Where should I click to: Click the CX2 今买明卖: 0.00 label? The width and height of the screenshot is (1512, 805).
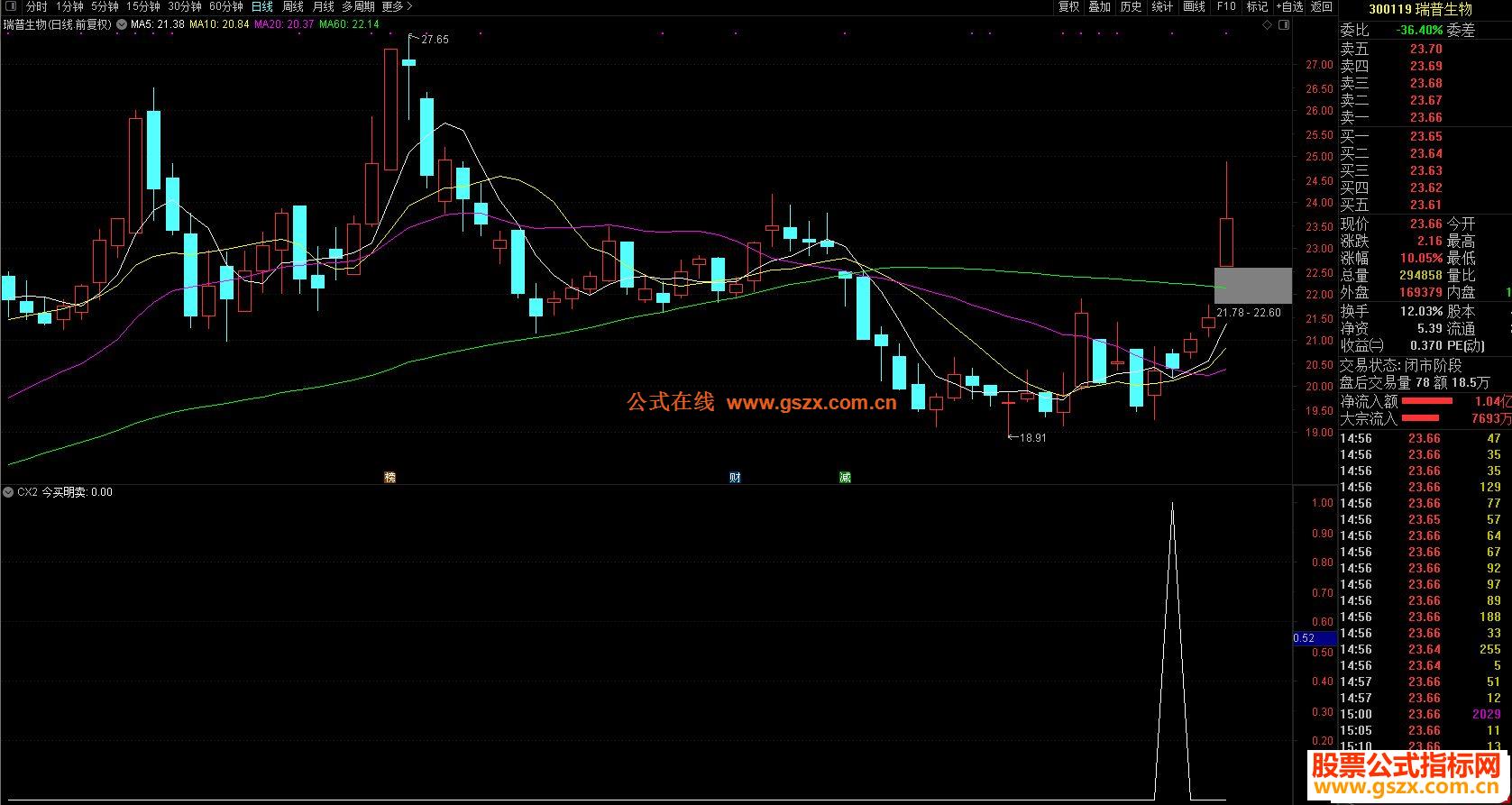click(65, 492)
